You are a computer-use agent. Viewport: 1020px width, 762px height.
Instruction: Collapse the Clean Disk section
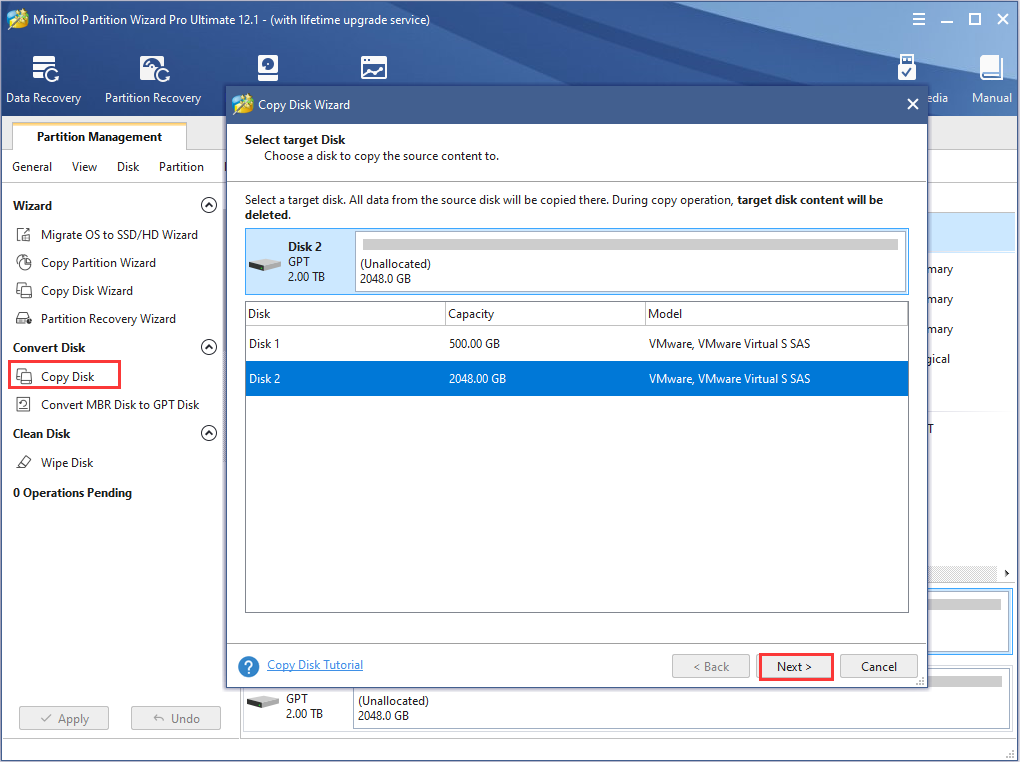click(x=209, y=433)
